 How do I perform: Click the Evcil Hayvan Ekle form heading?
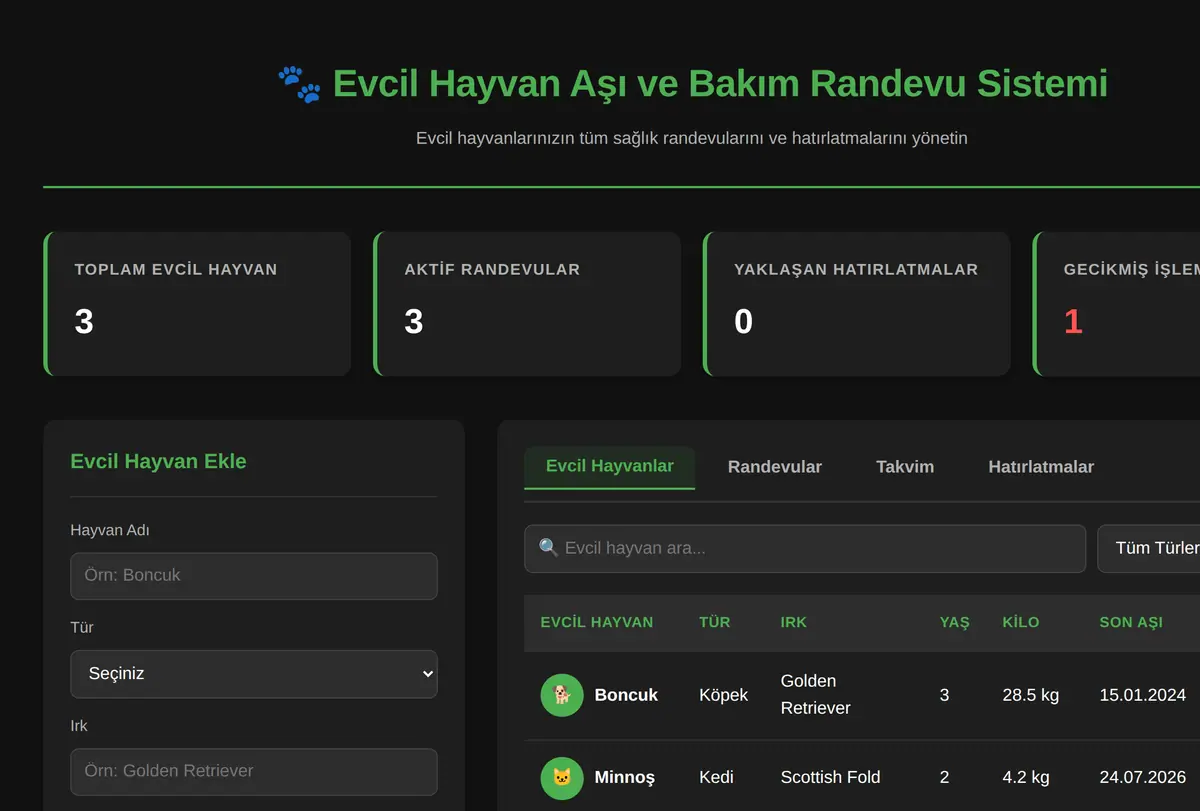point(158,461)
